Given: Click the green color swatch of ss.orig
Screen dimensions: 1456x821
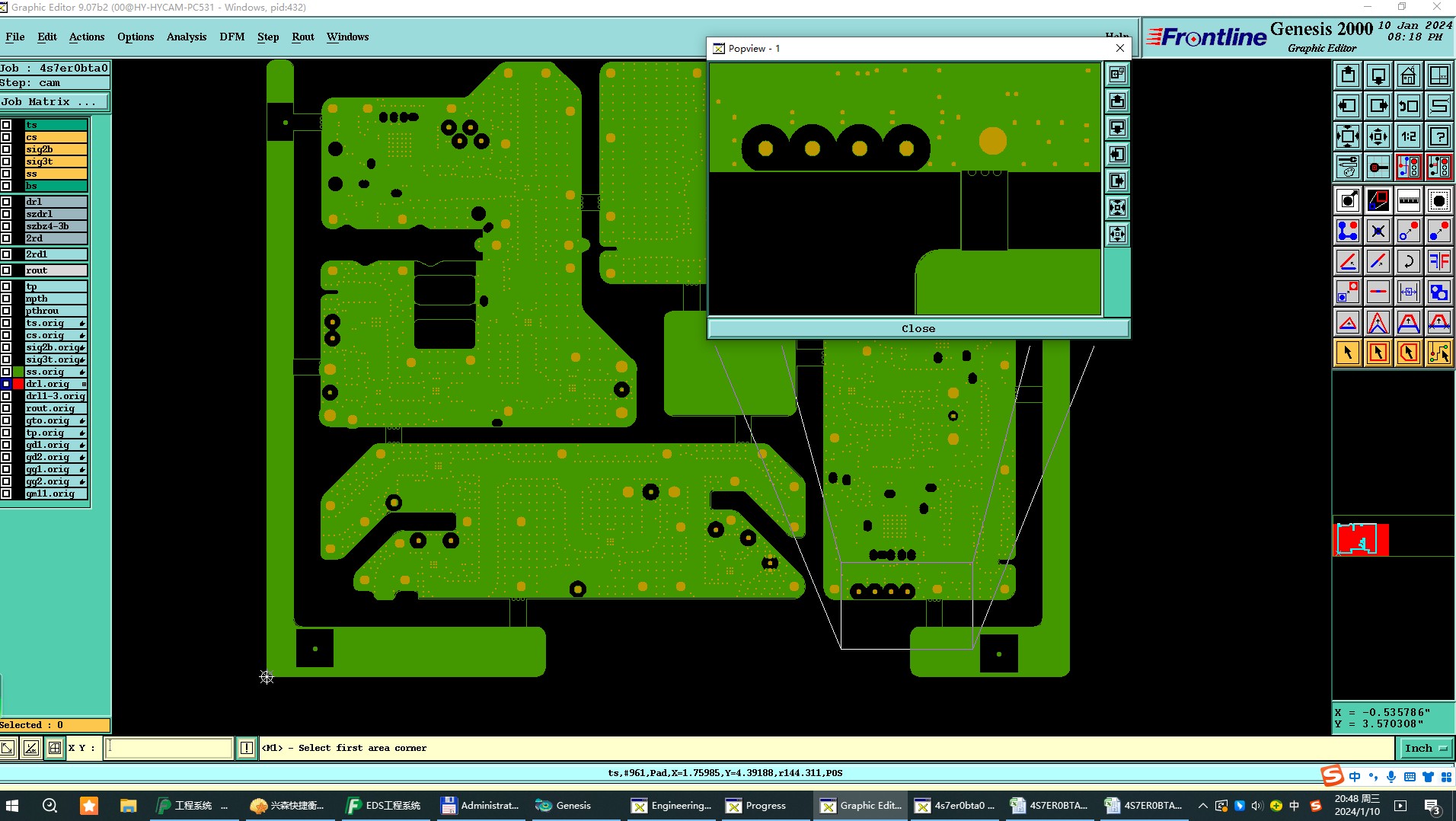Looking at the screenshot, I should click(x=18, y=372).
